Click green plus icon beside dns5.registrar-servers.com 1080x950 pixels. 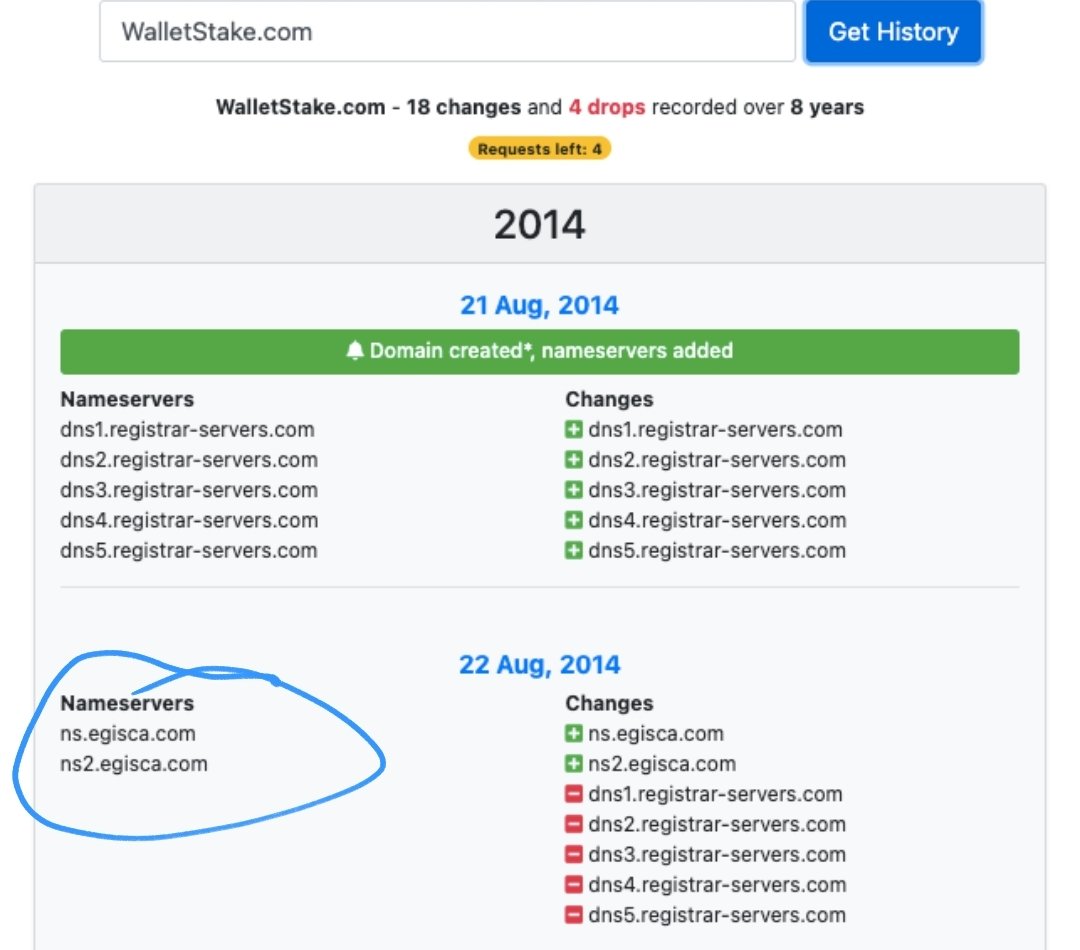574,550
